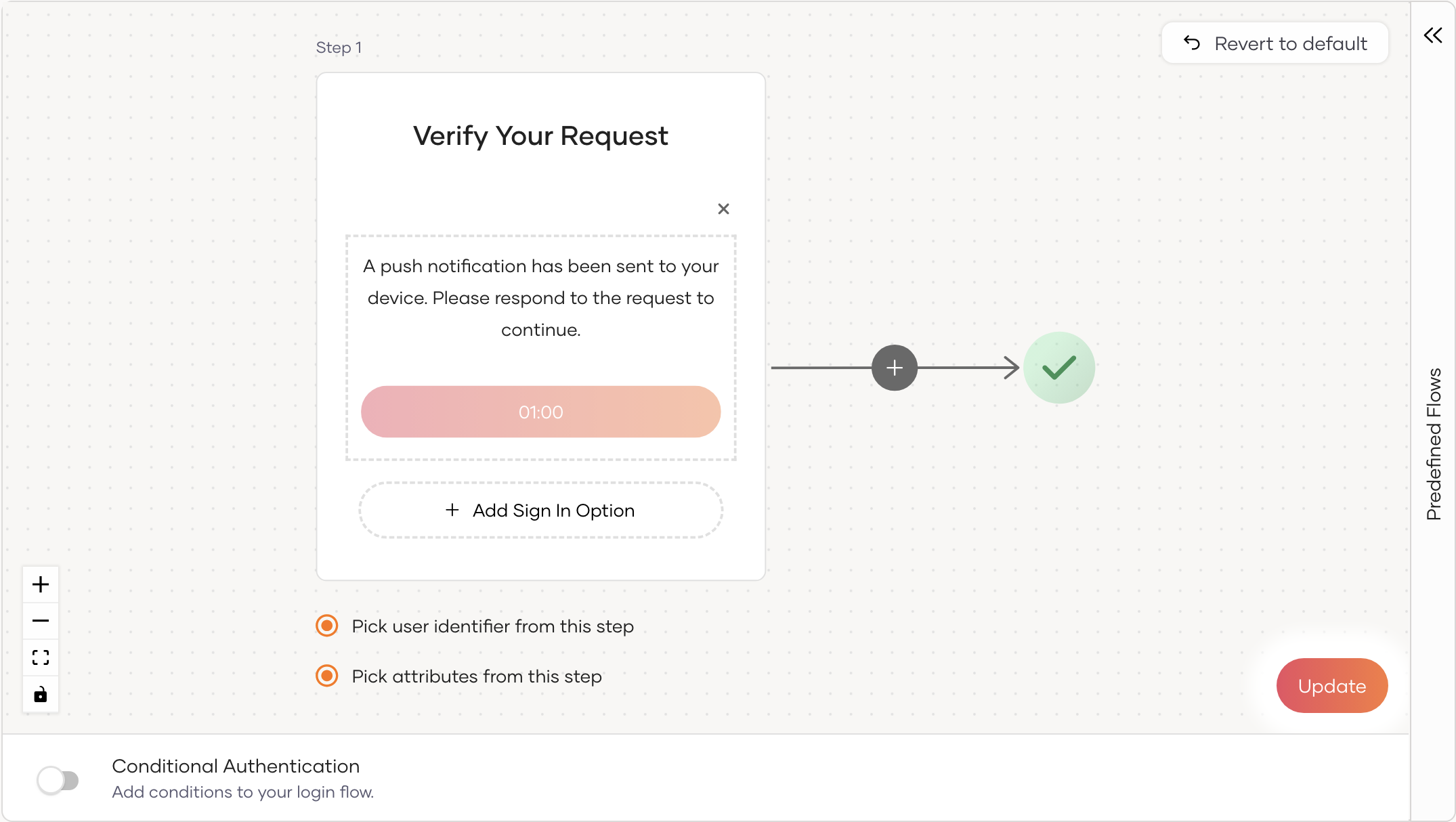Select Pick user identifier from this step
Image resolution: width=1456 pixels, height=822 pixels.
click(x=326, y=626)
